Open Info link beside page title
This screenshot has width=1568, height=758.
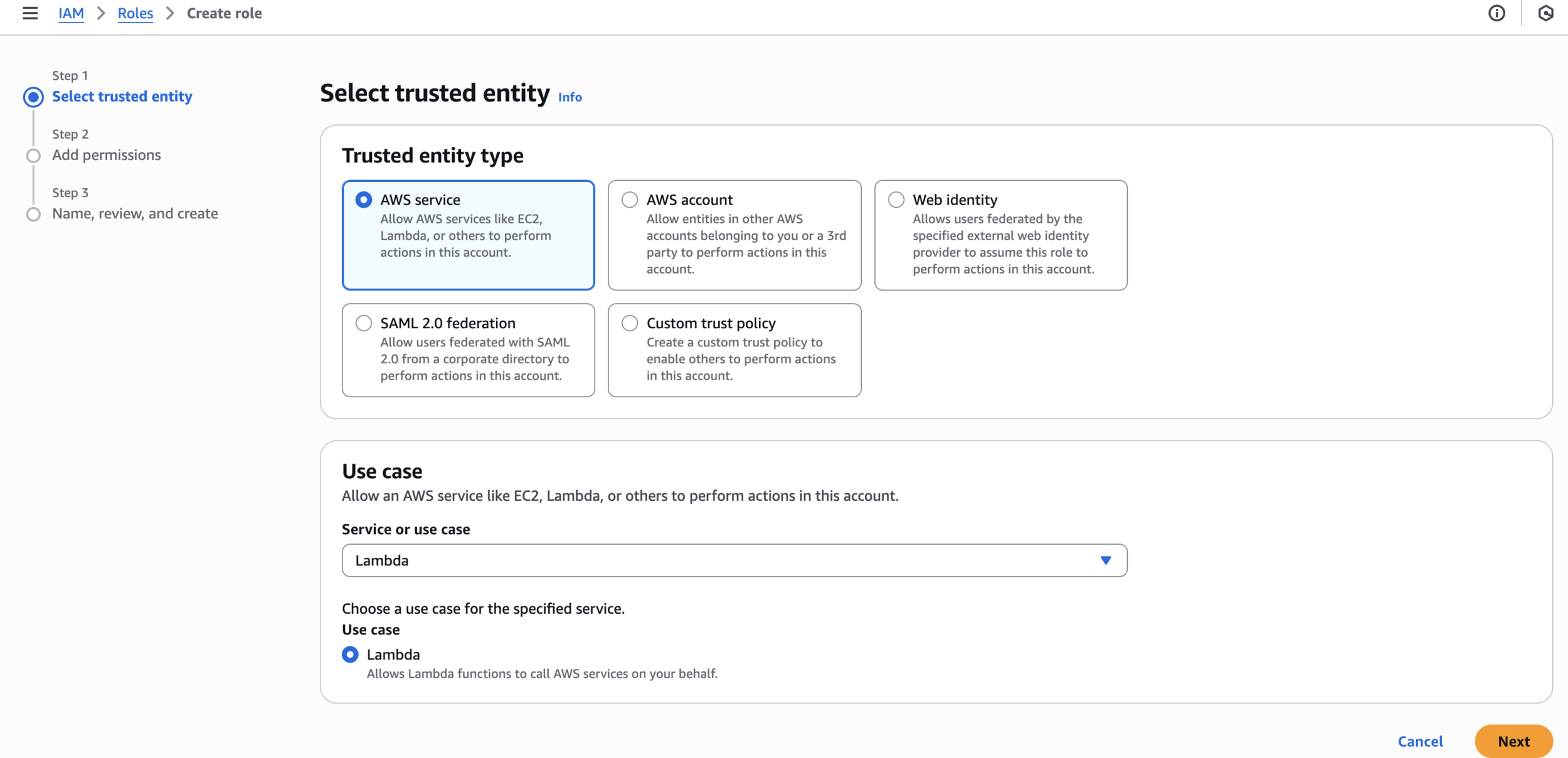coord(569,97)
